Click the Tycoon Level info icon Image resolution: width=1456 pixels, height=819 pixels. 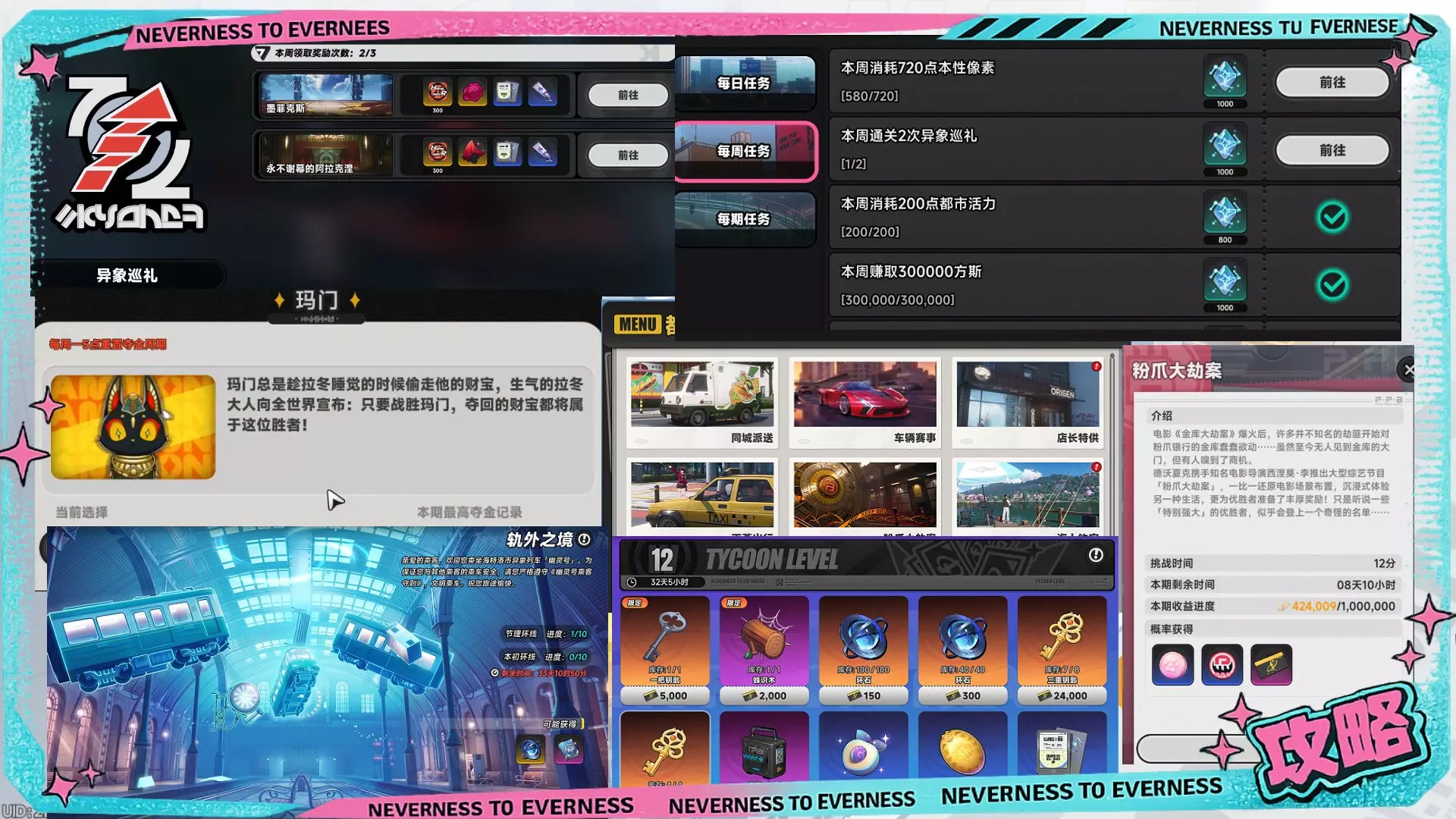1095,555
